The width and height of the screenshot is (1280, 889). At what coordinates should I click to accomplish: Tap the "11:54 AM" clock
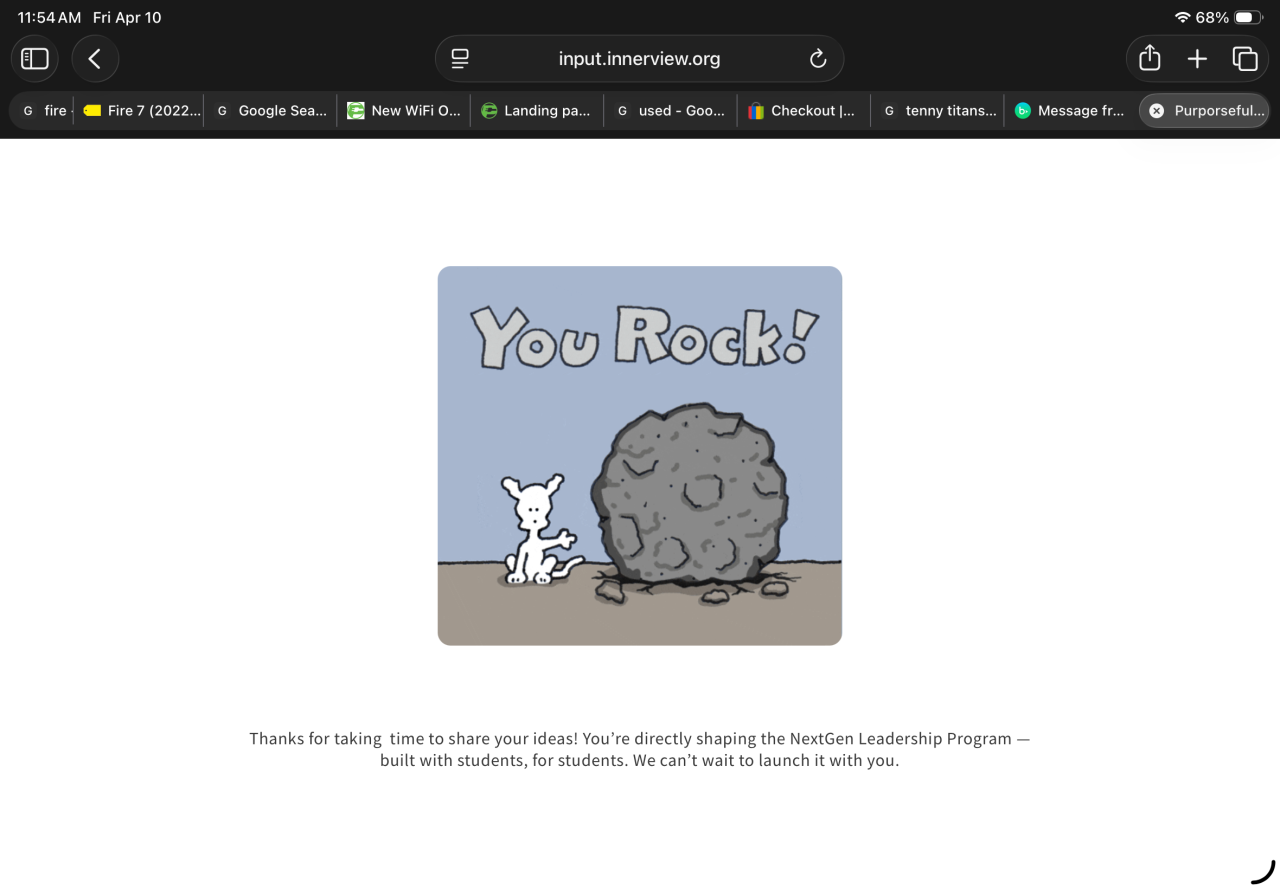(49, 18)
